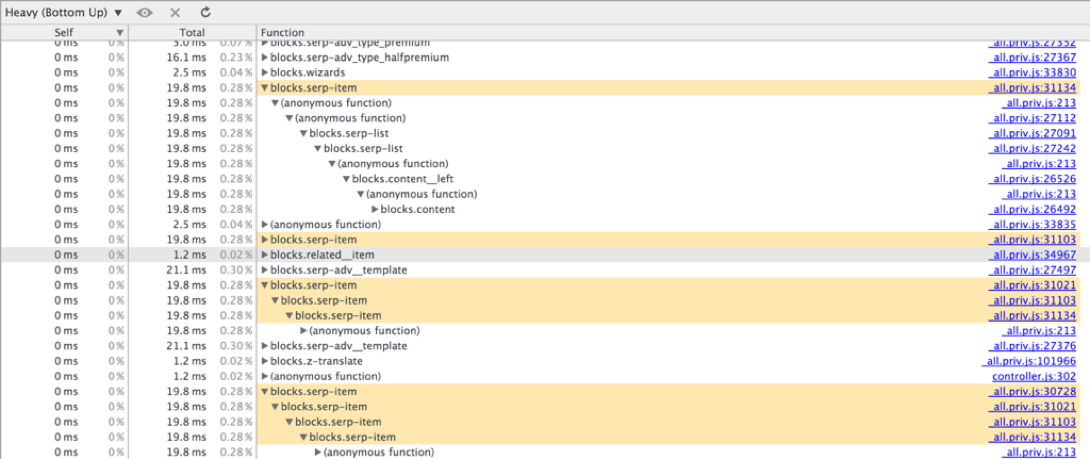This screenshot has height=459, width=1090.
Task: Open the _all.priv.js:27497 source link
Action: (x=1032, y=270)
